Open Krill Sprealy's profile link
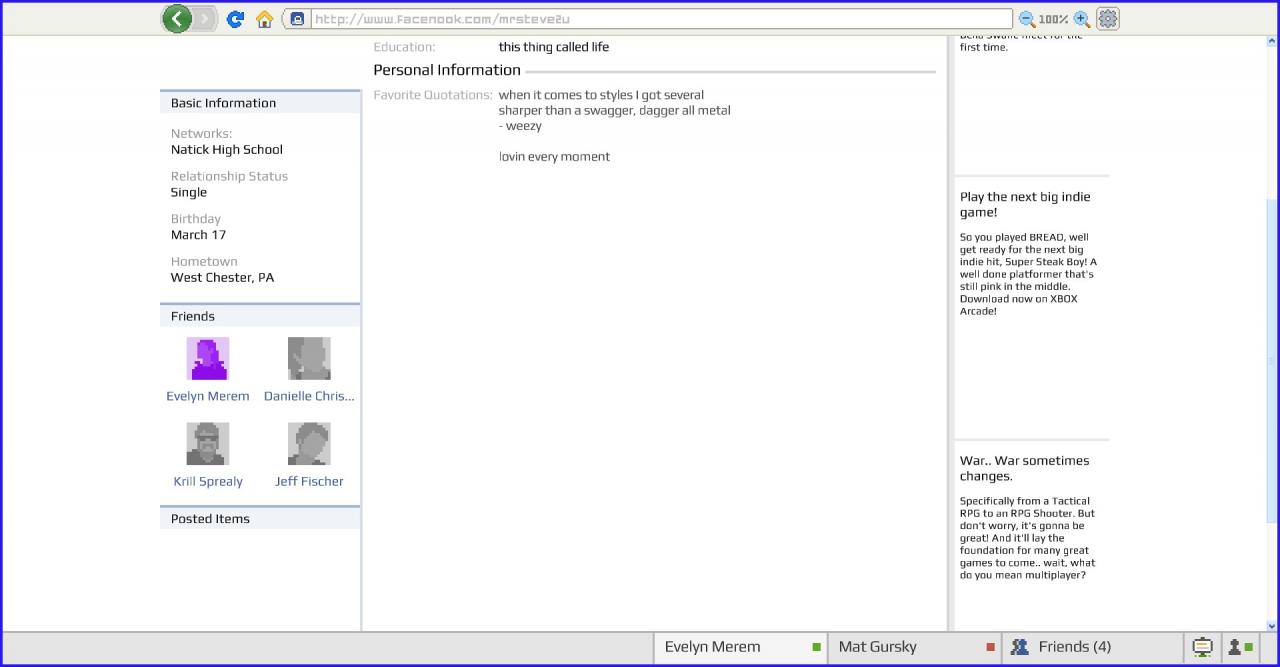The width and height of the screenshot is (1280, 667). click(x=208, y=481)
